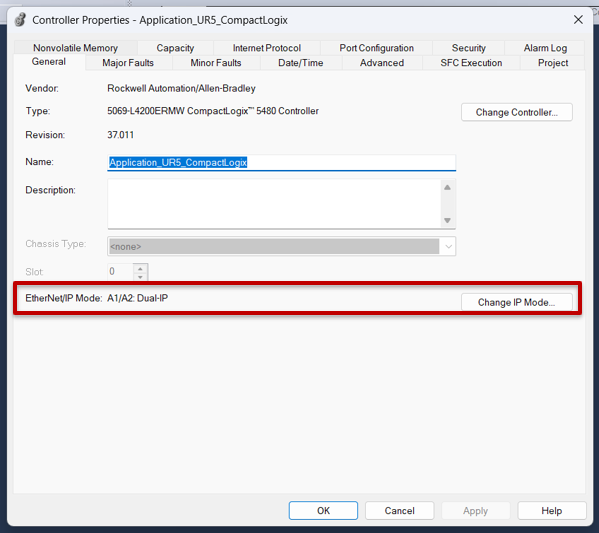The height and width of the screenshot is (533, 599).
Task: Decrease the Slot number with down arrow
Action: pyautogui.click(x=140, y=277)
